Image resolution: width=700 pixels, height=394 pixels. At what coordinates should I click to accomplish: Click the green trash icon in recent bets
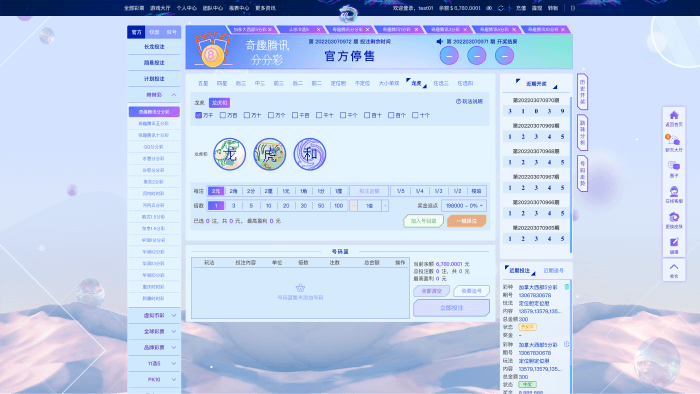point(567,287)
